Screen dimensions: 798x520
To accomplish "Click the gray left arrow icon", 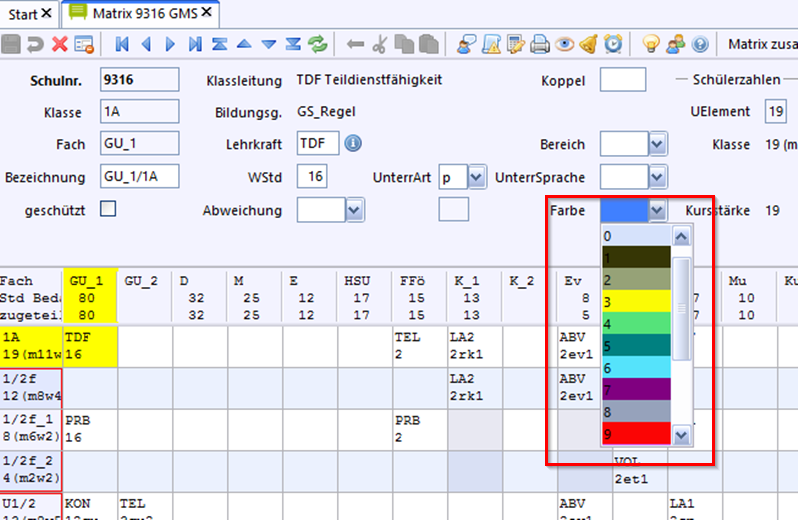I will (x=355, y=45).
